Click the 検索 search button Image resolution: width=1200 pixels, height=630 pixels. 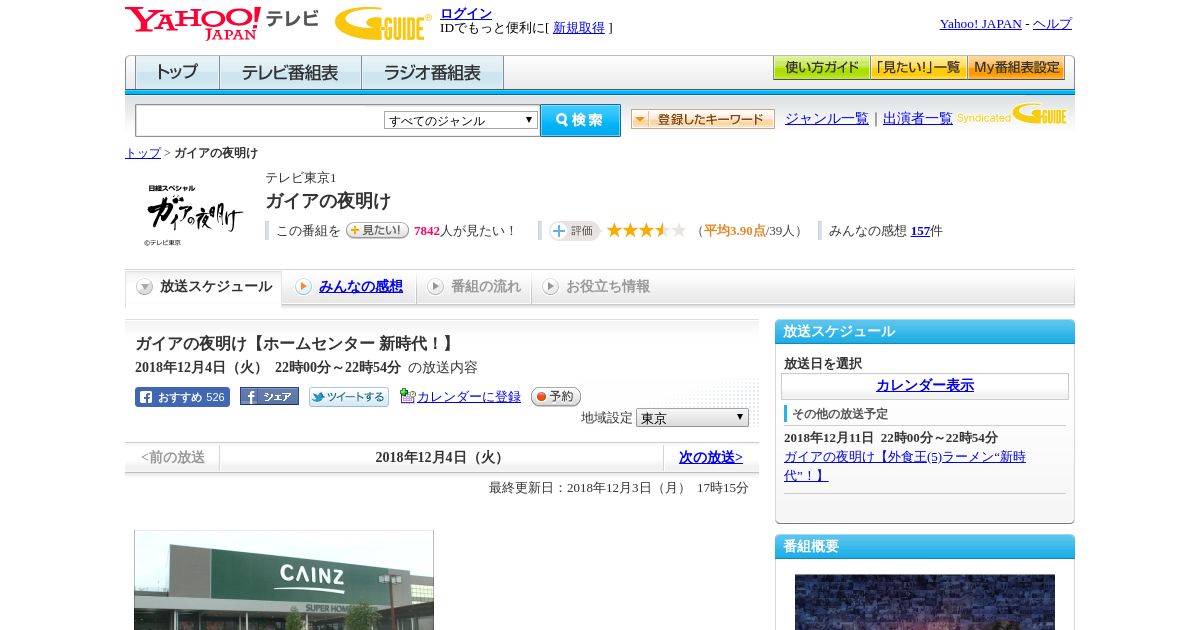click(580, 120)
